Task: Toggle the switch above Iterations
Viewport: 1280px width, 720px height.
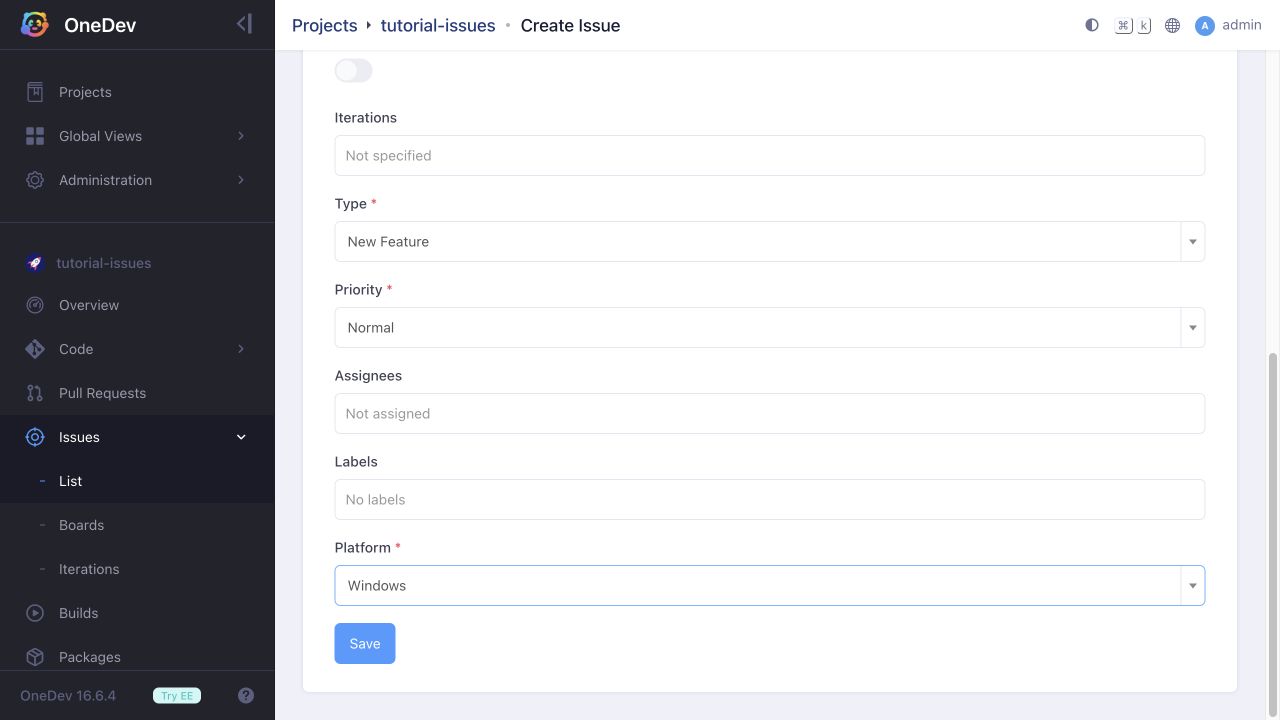Action: point(353,70)
